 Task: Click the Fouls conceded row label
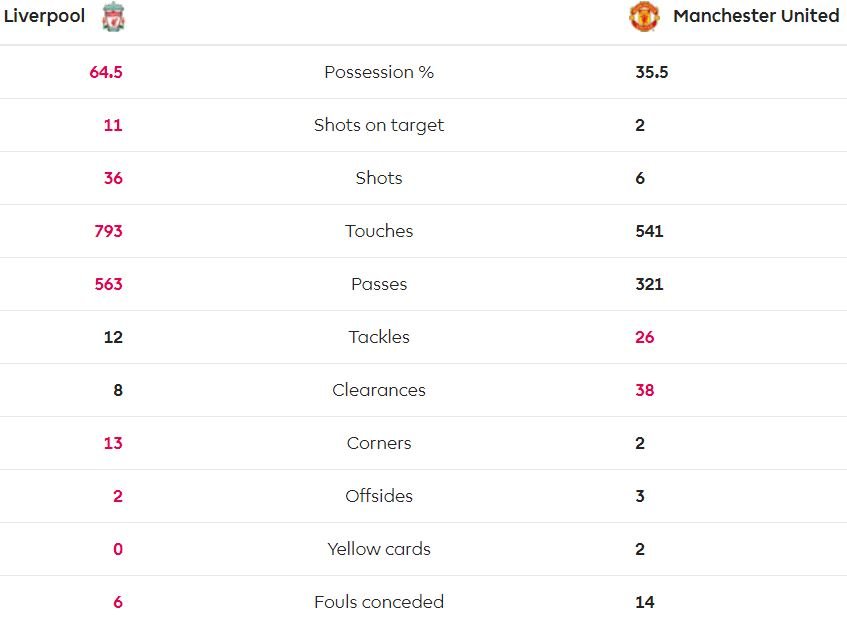(379, 602)
